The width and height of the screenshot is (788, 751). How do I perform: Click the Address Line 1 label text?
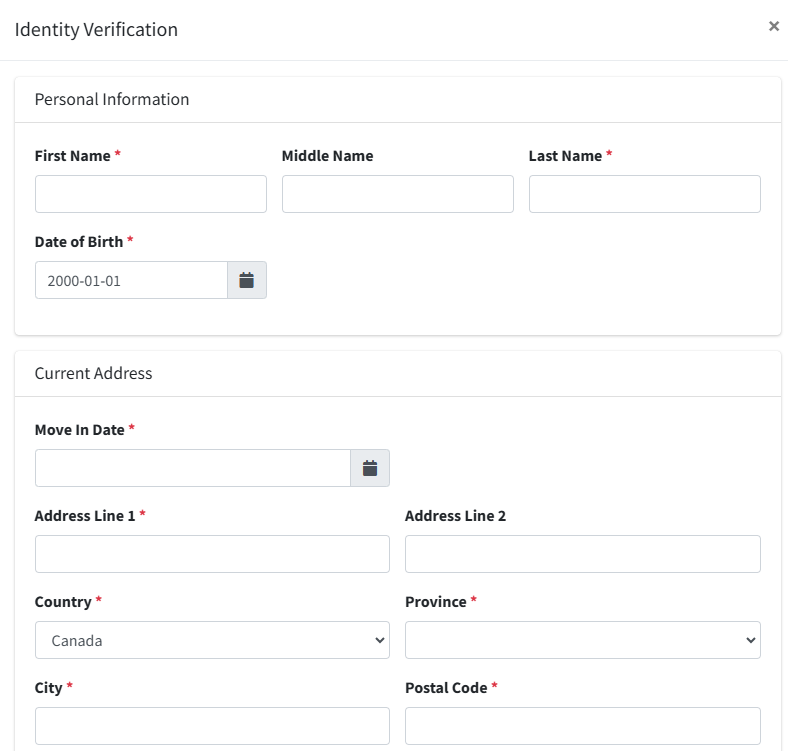[x=85, y=516]
